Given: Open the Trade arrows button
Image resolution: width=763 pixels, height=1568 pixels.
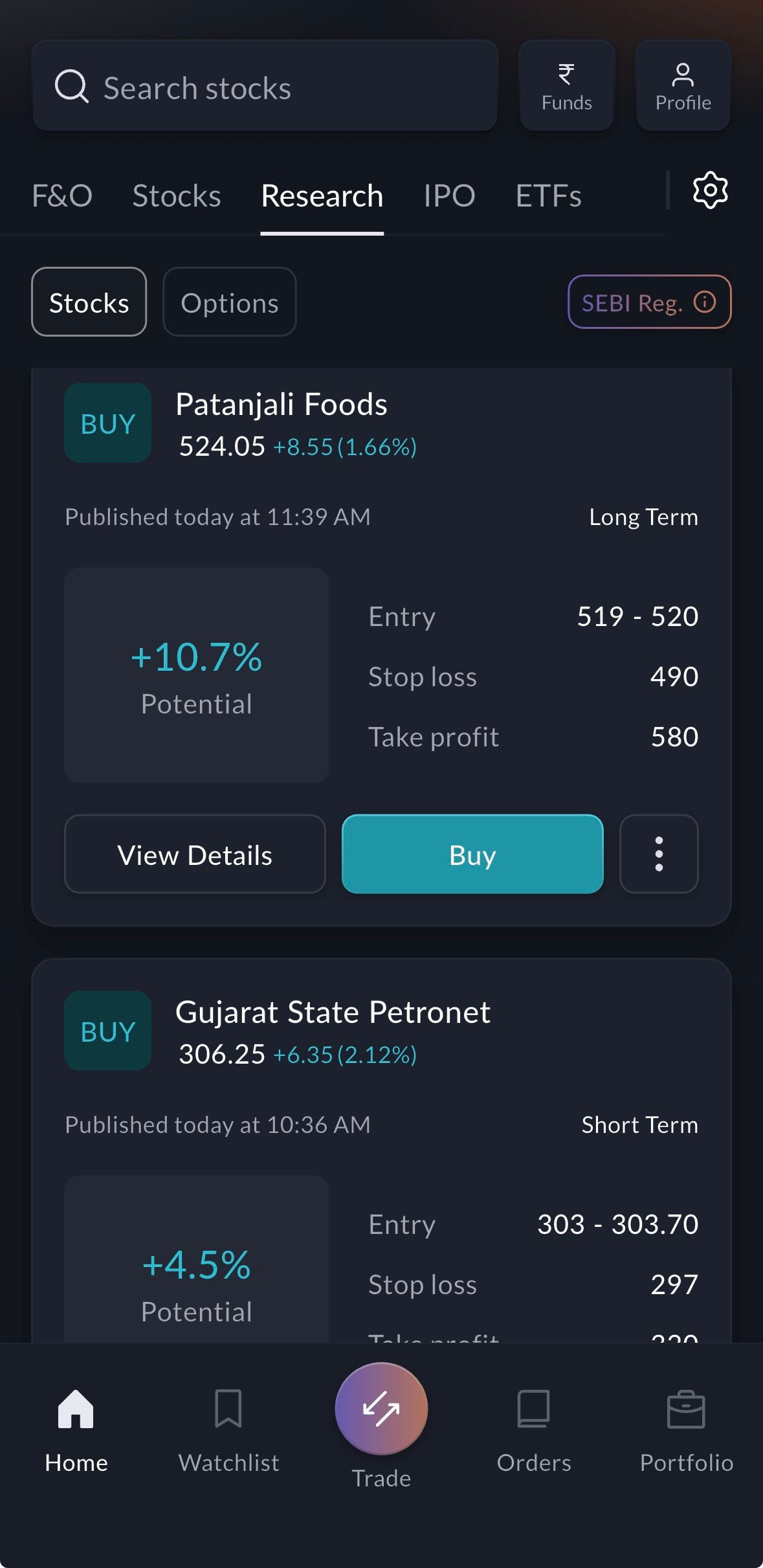Looking at the screenshot, I should coord(381,1409).
